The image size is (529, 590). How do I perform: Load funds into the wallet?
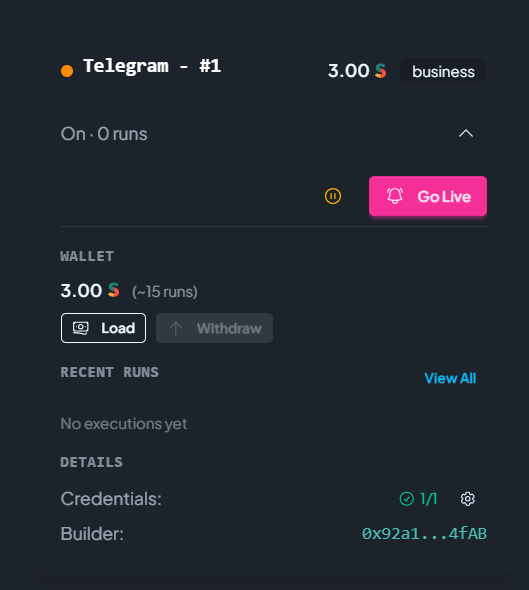click(x=103, y=328)
